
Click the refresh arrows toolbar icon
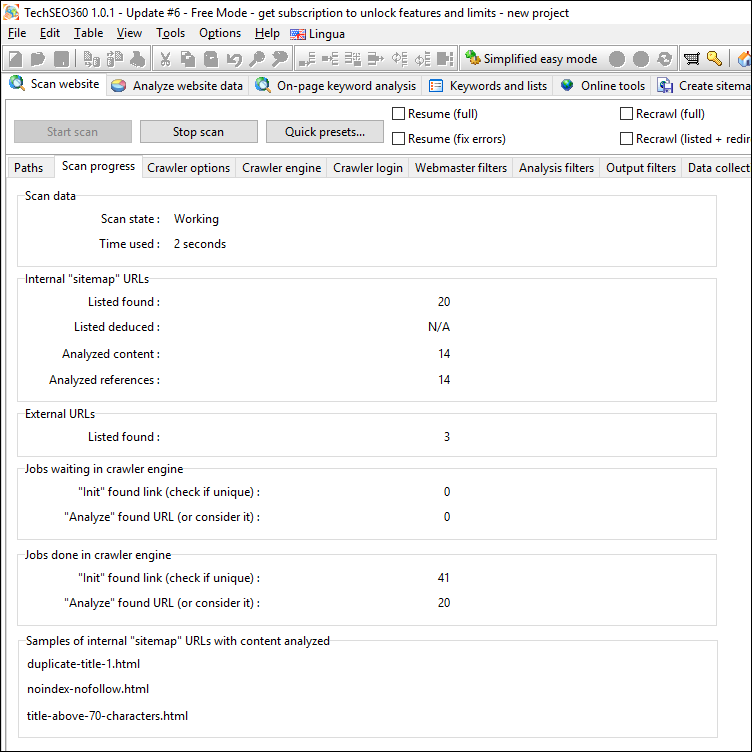[665, 59]
